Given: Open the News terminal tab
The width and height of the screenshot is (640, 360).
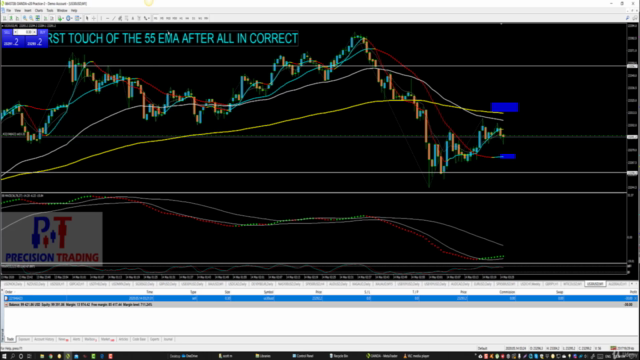Looking at the screenshot, I should click(x=63, y=339).
